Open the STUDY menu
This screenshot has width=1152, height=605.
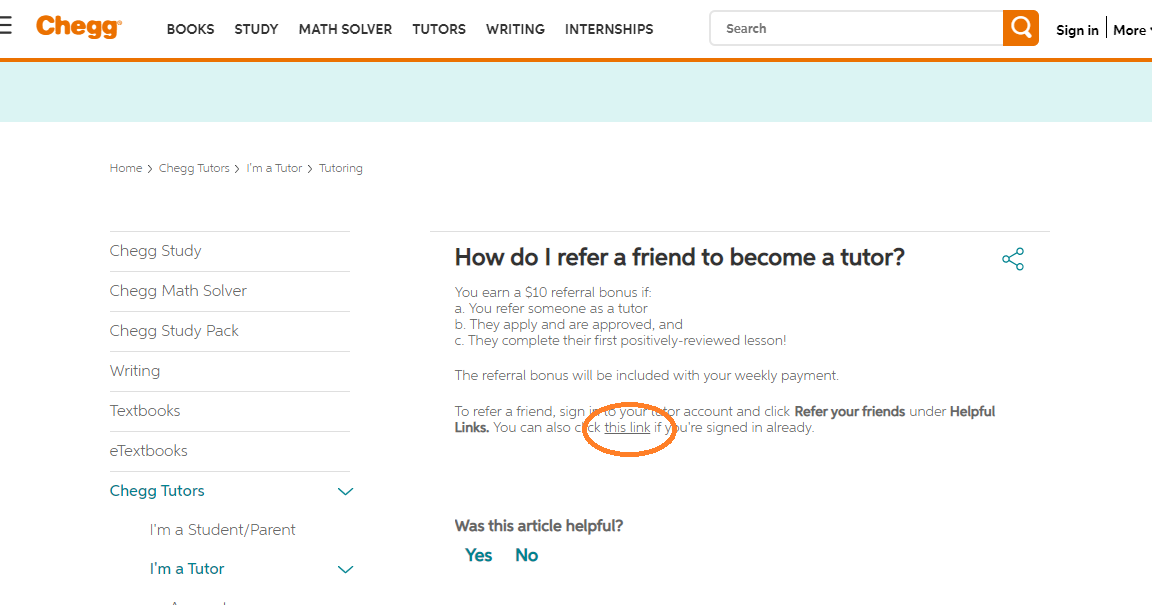(x=256, y=29)
